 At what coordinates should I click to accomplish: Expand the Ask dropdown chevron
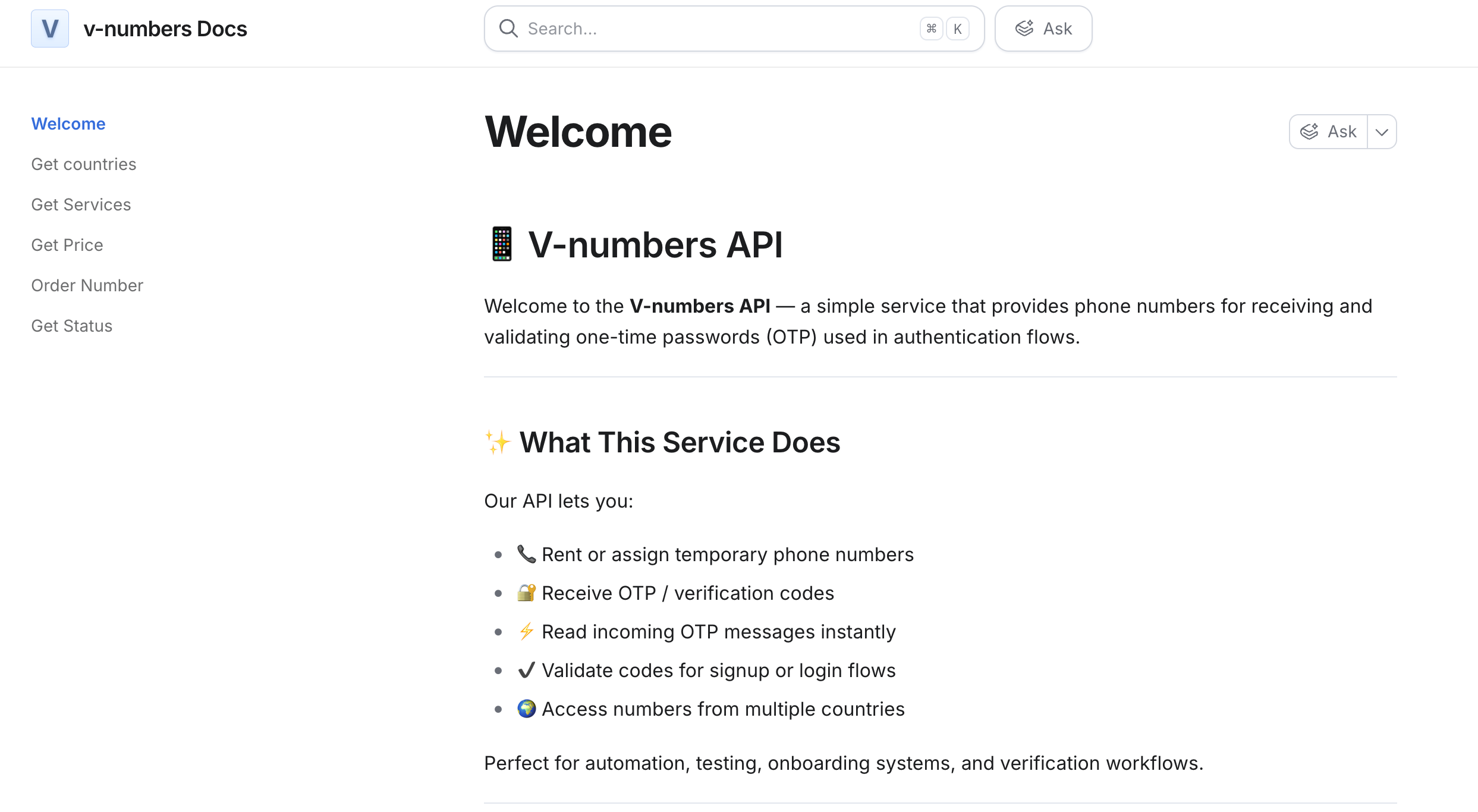click(x=1382, y=131)
